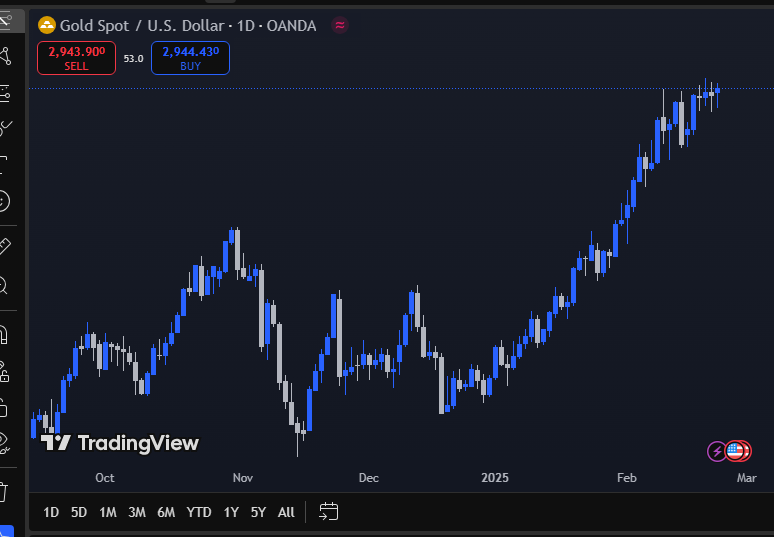Toggle lock all drawing tools
This screenshot has width=774, height=537.
pyautogui.click(x=4, y=408)
